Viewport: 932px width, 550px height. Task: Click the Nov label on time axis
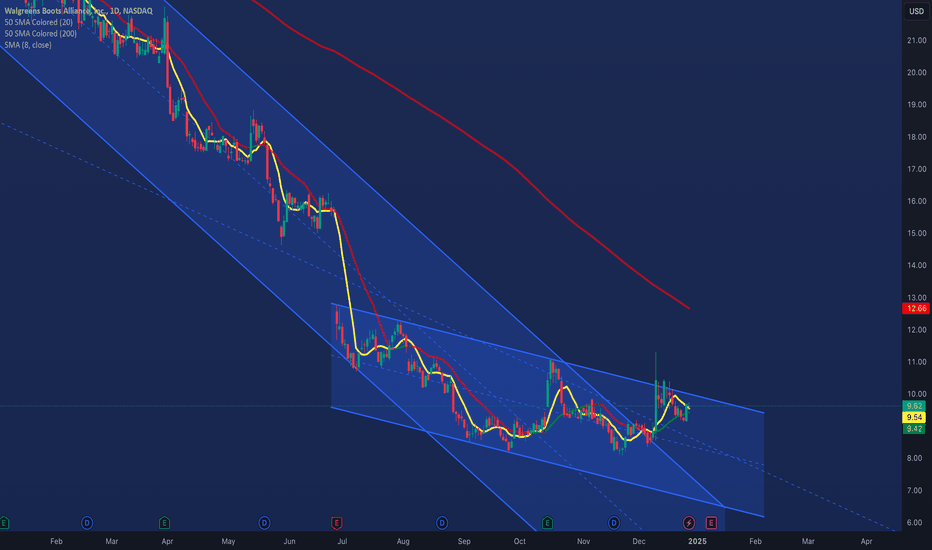click(584, 541)
